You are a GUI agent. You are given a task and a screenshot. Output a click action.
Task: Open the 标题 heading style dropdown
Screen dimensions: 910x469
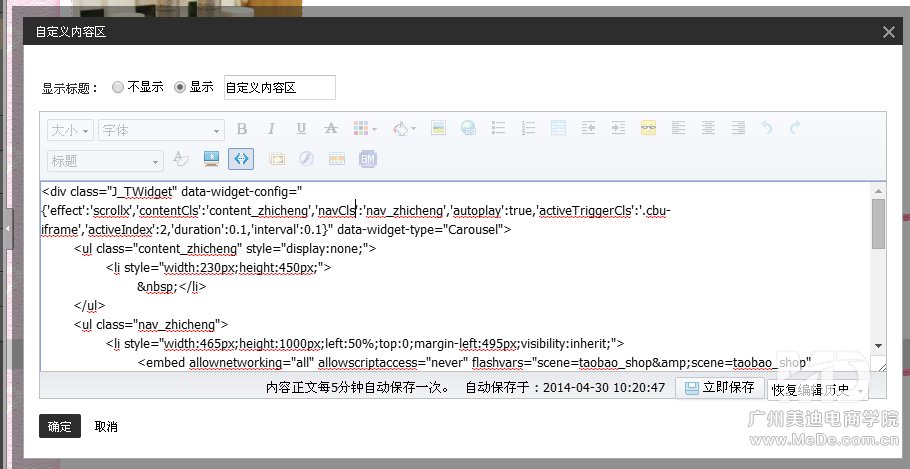(105, 161)
